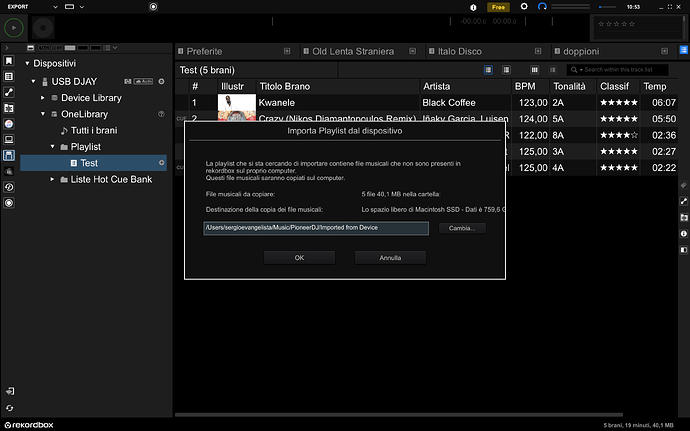Collapse the OneLibrary node
690x431 pixels.
[43, 114]
